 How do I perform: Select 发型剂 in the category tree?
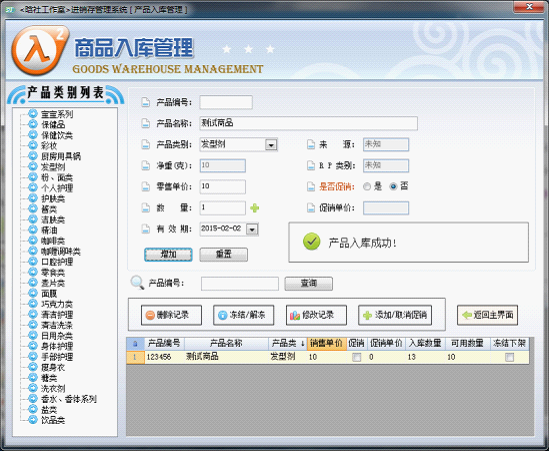(x=53, y=167)
